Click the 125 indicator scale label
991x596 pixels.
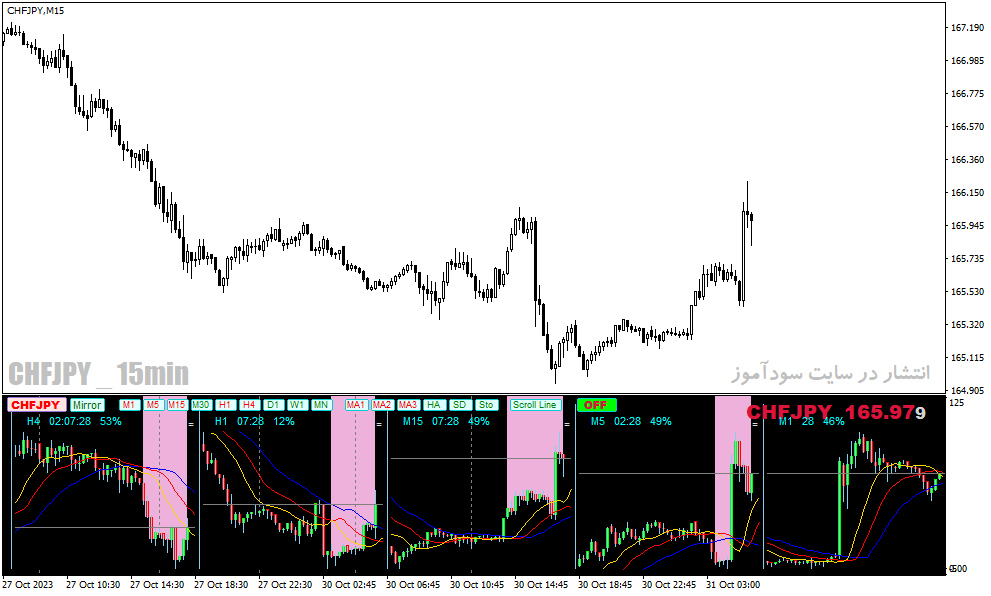[957, 403]
